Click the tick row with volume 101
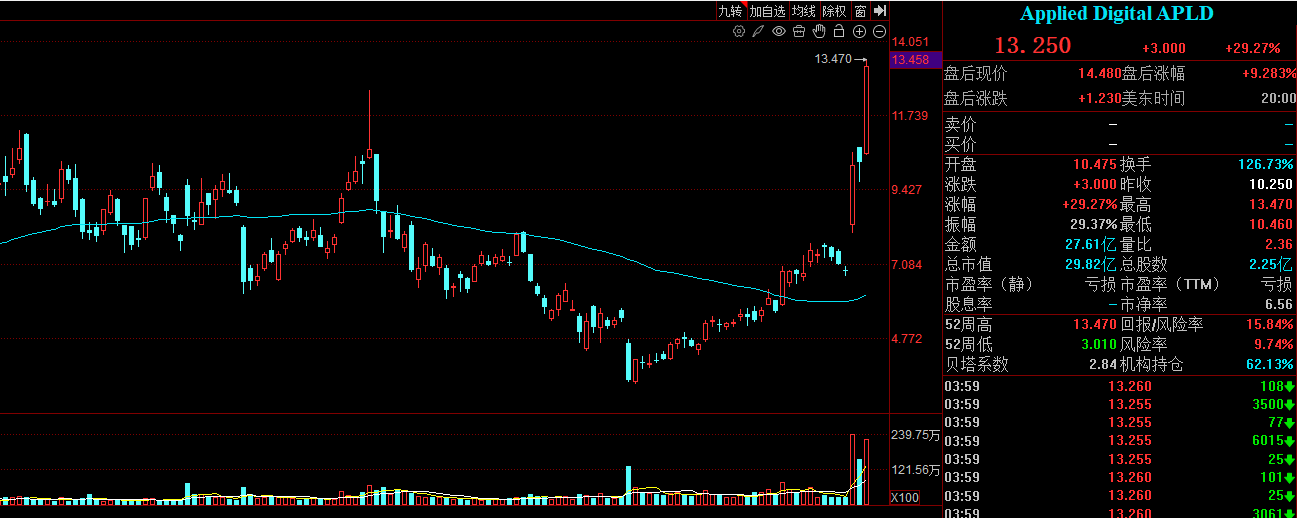Image resolution: width=1297 pixels, height=518 pixels. tap(1119, 477)
